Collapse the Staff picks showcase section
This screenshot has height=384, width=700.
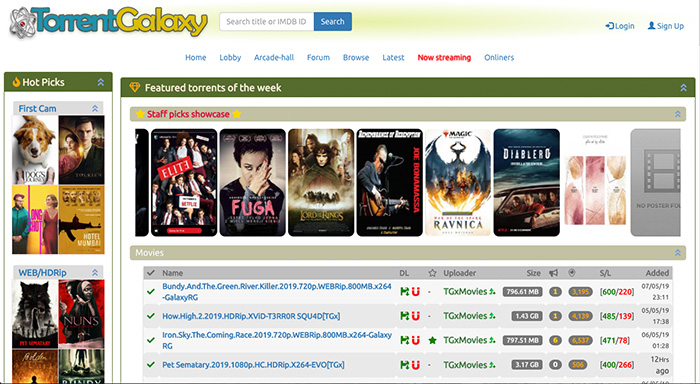[678, 114]
